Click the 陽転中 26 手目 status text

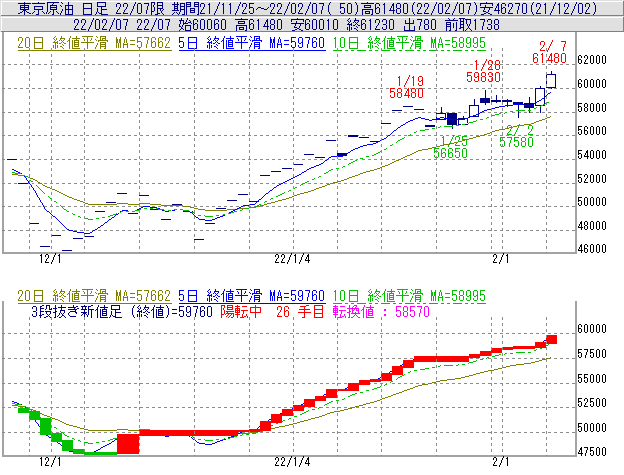(273, 311)
